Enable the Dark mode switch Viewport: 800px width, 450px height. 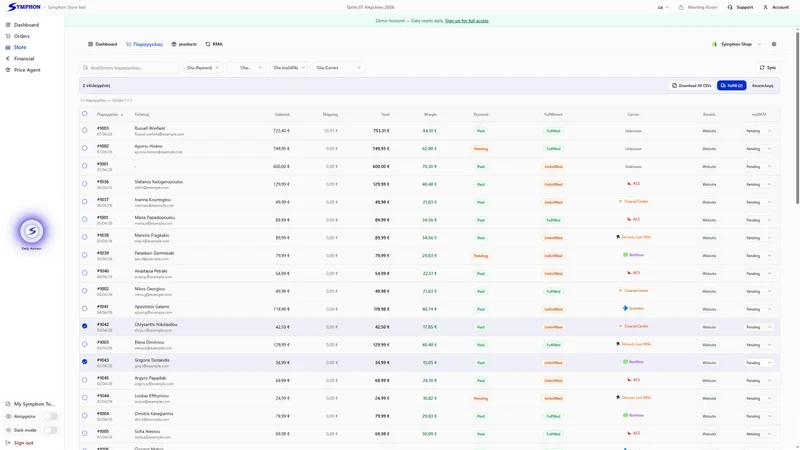click(x=51, y=430)
